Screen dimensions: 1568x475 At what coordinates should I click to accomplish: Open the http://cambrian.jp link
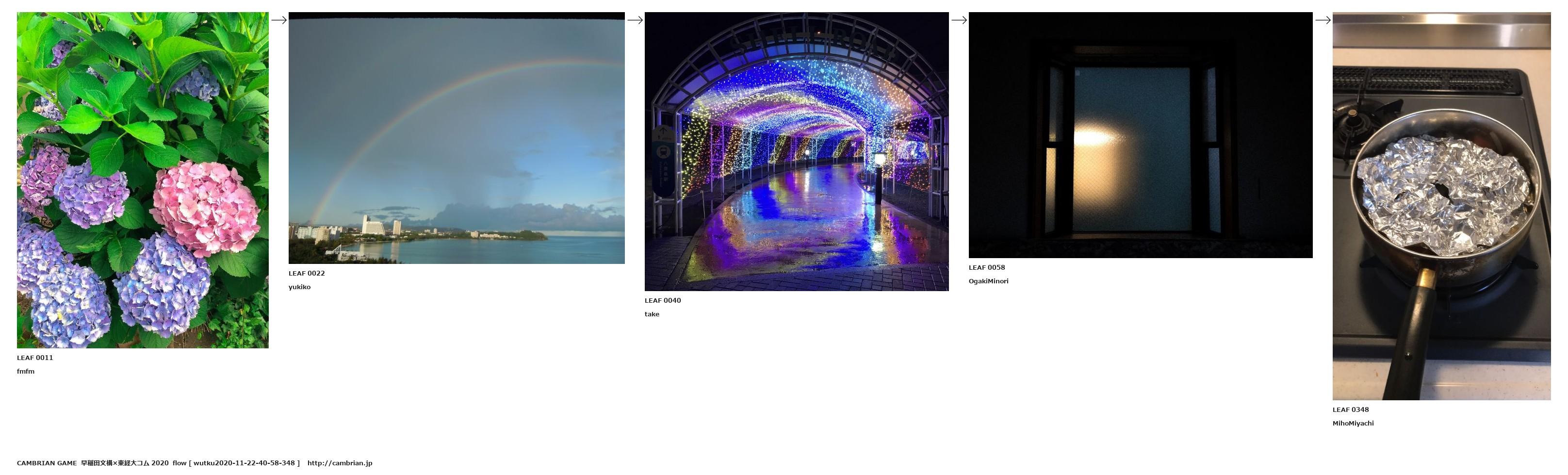pos(340,463)
